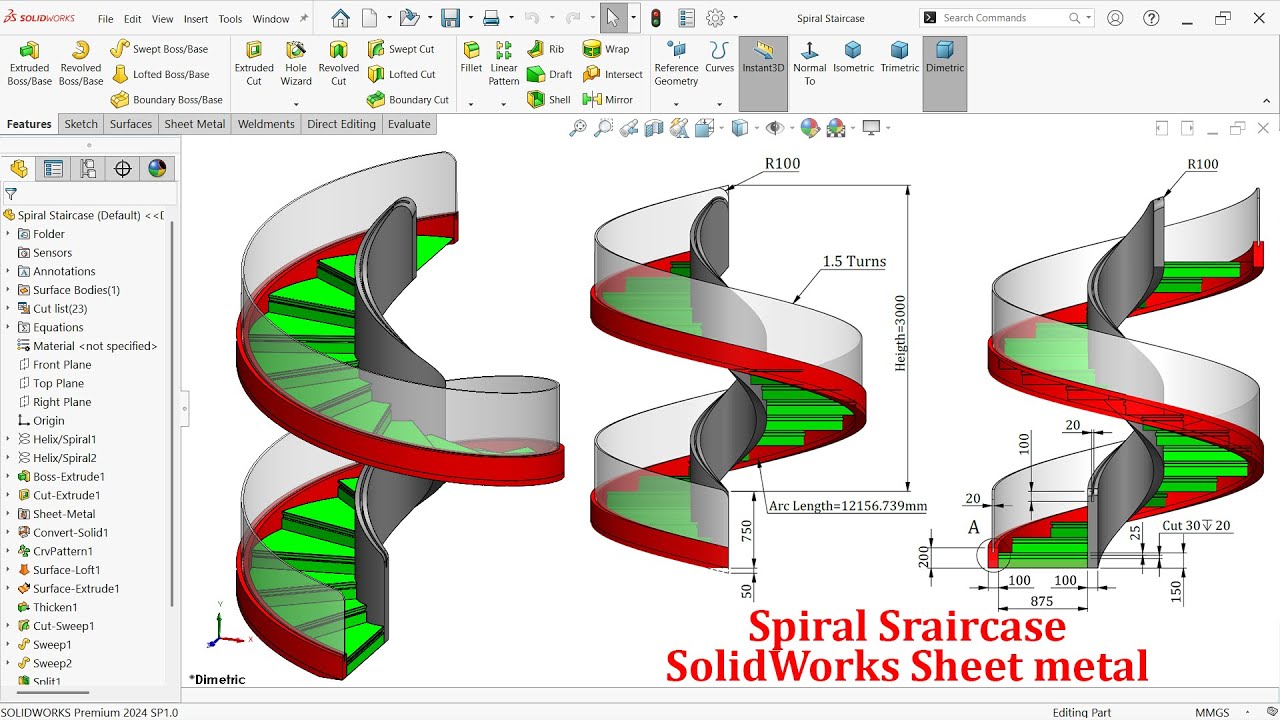Click the Home icon in the title bar

pyautogui.click(x=340, y=18)
